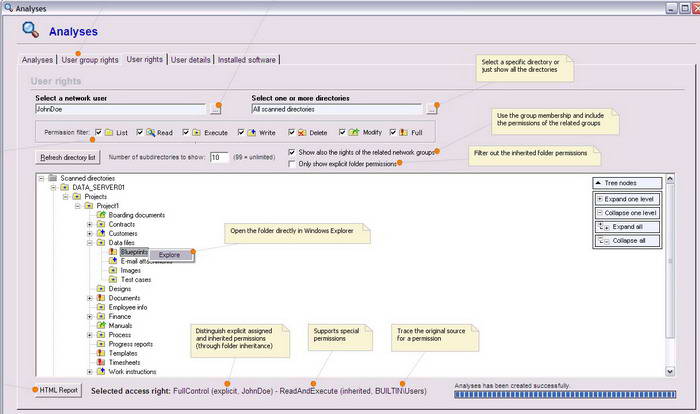The height and width of the screenshot is (414, 700).
Task: Expand the Work instructions tree node
Action: pos(89,372)
